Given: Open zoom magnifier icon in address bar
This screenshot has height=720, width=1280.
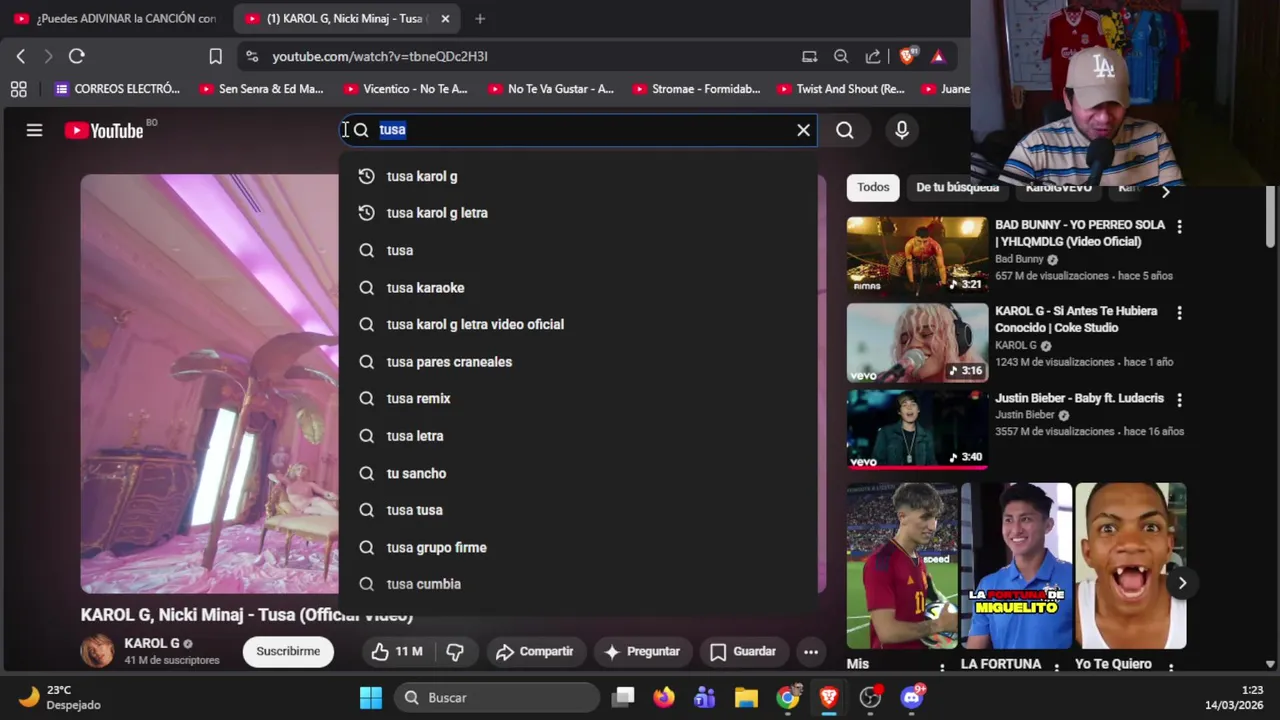Looking at the screenshot, I should tap(841, 57).
